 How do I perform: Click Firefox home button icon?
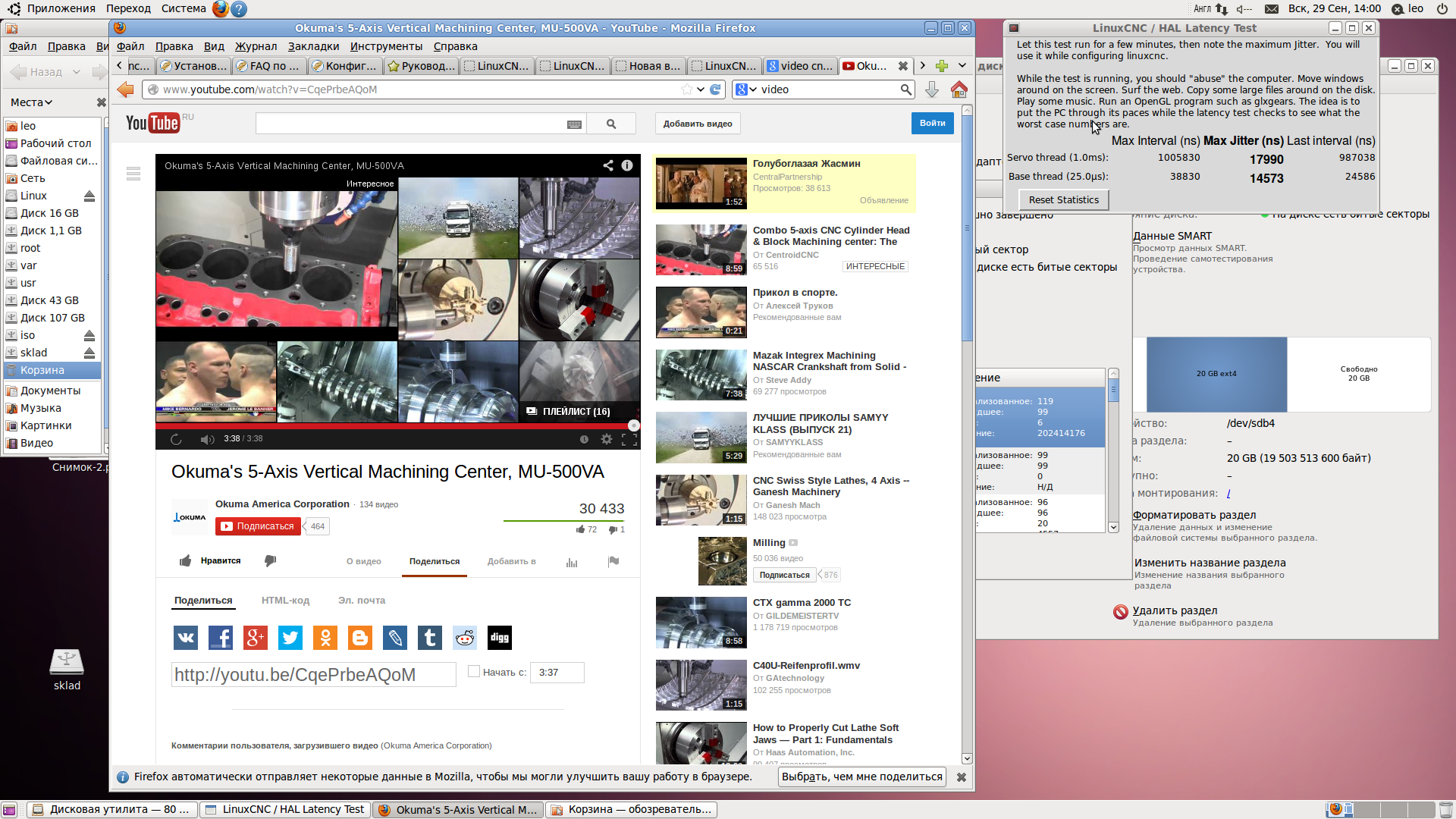959,89
